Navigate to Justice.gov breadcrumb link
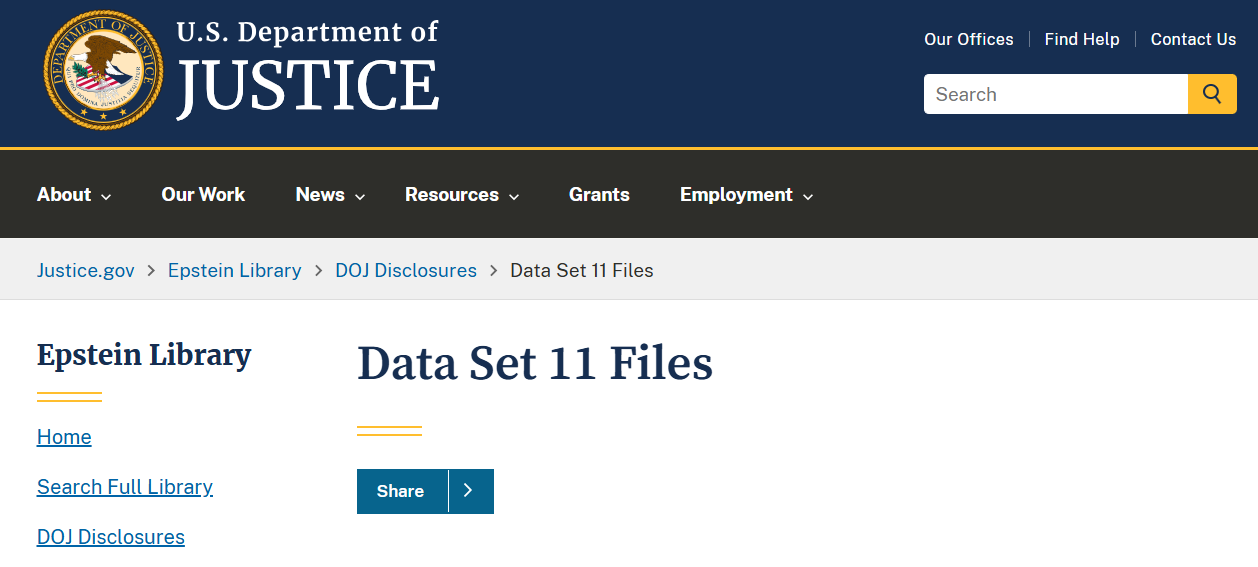Screen dimensions: 1258x567 tap(86, 270)
